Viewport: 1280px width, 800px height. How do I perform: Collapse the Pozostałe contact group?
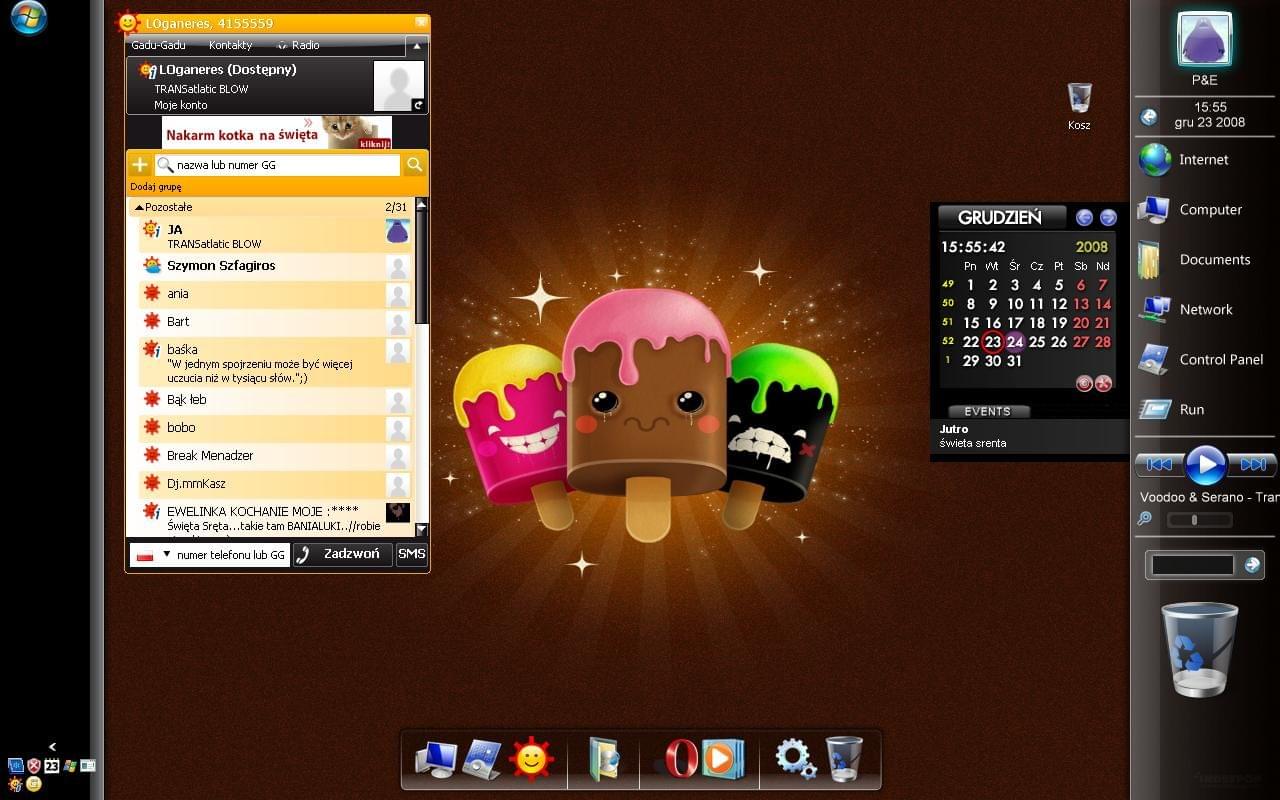(x=139, y=207)
